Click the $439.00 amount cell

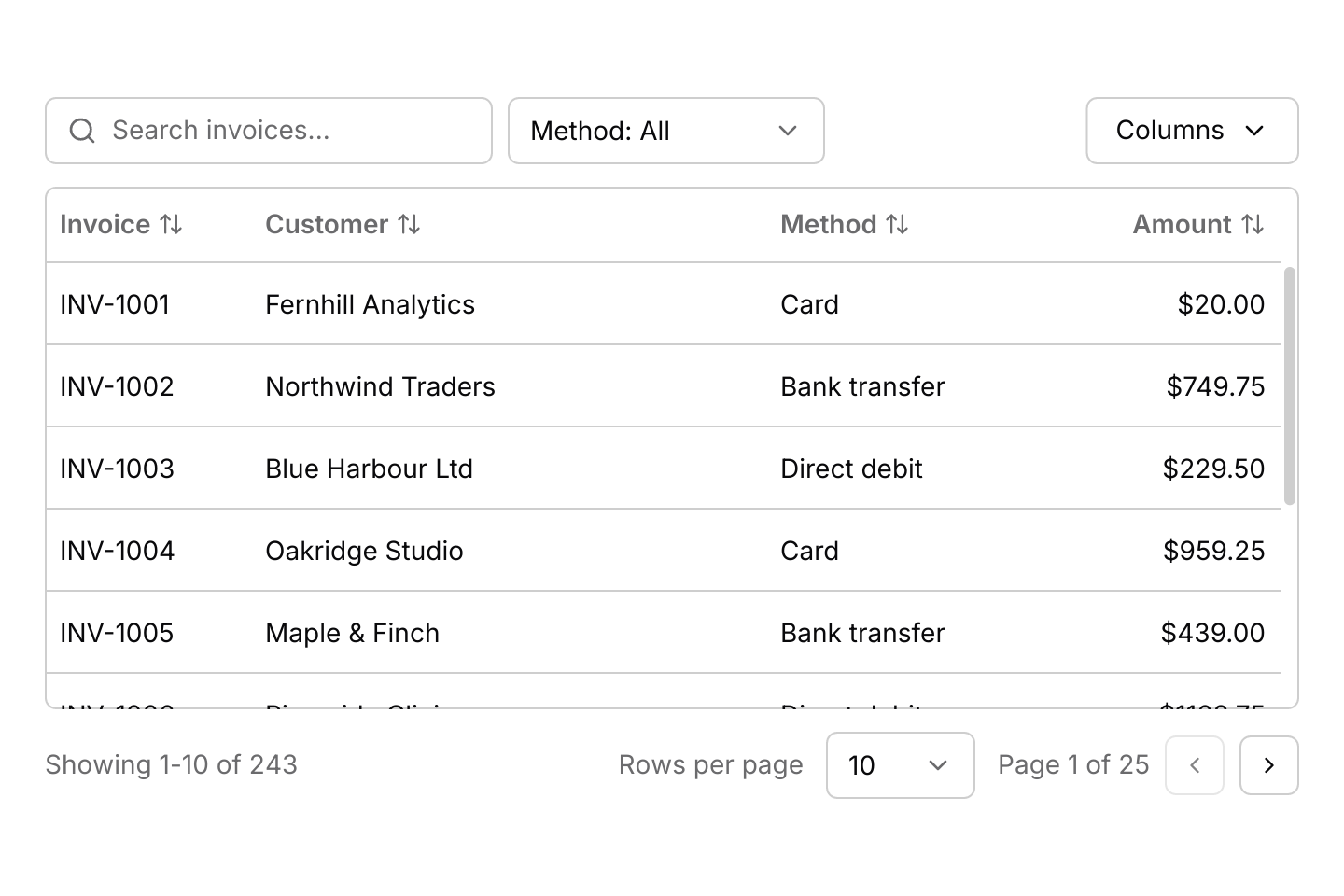[x=1212, y=633]
